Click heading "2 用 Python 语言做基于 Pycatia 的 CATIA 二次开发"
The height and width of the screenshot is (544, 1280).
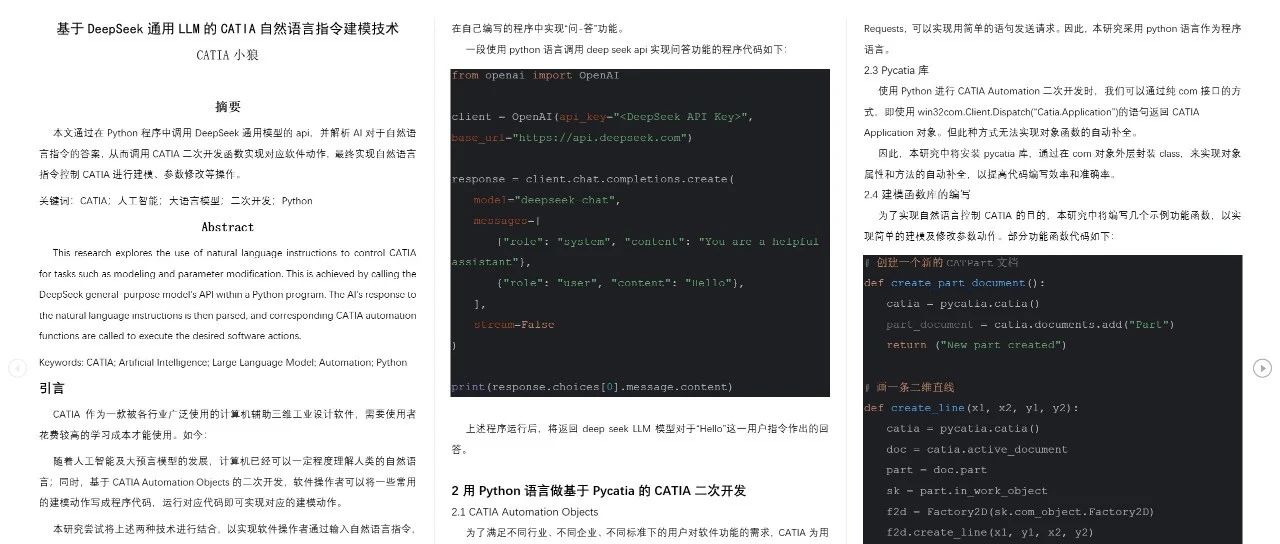click(x=599, y=491)
